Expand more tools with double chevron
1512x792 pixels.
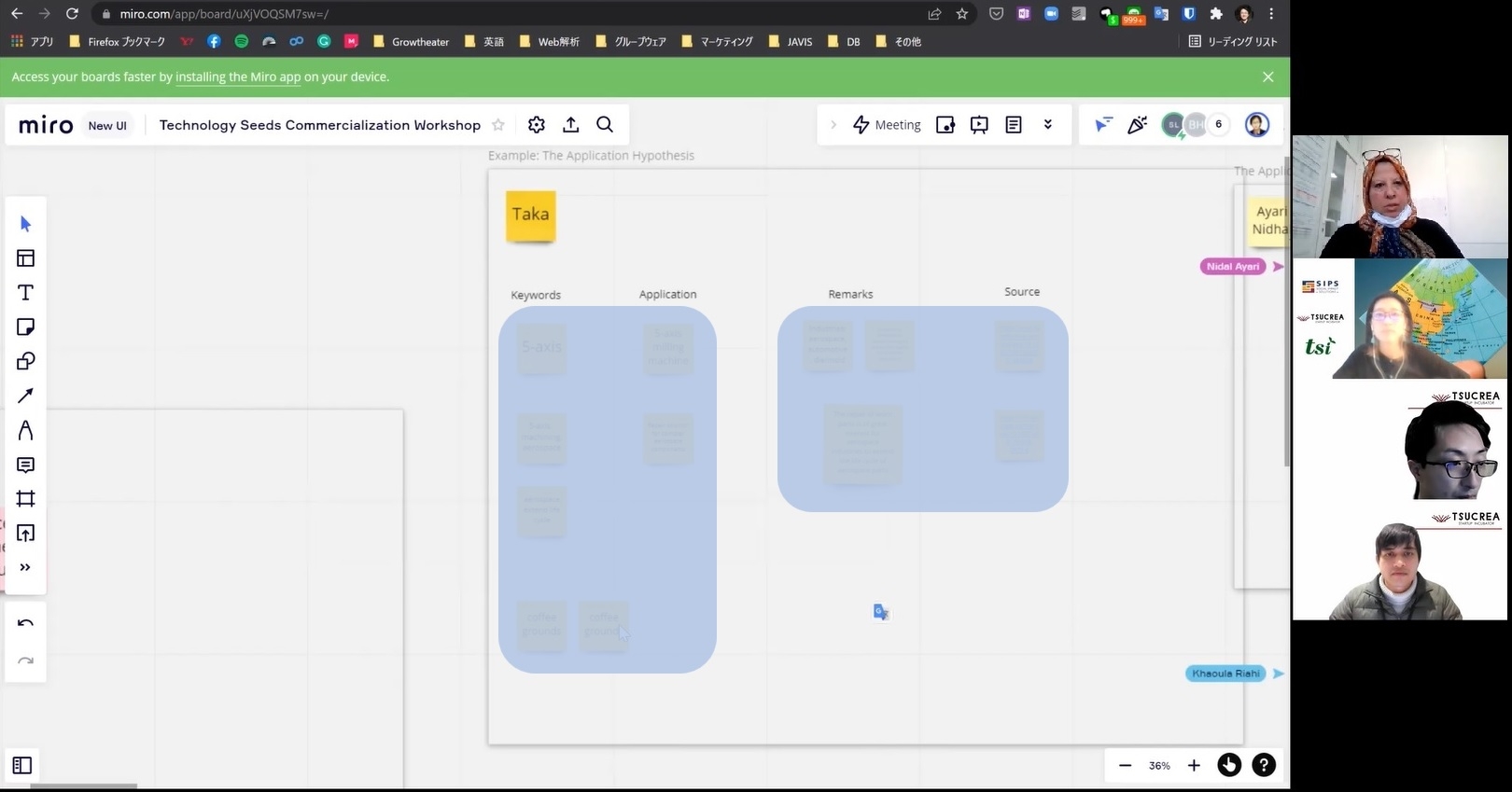[x=25, y=567]
